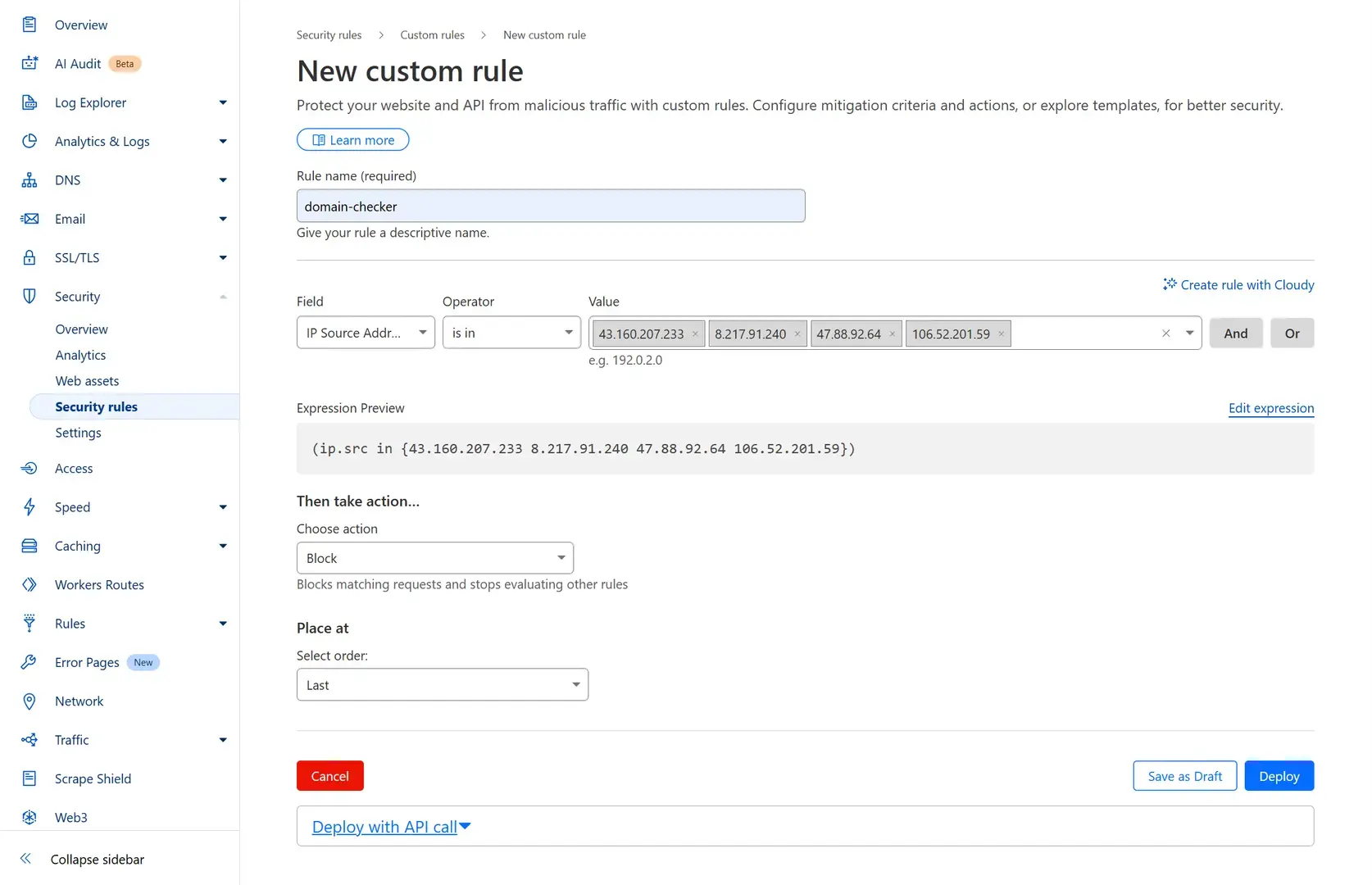Click the Edit expression link
The width and height of the screenshot is (1372, 885).
[x=1271, y=408]
